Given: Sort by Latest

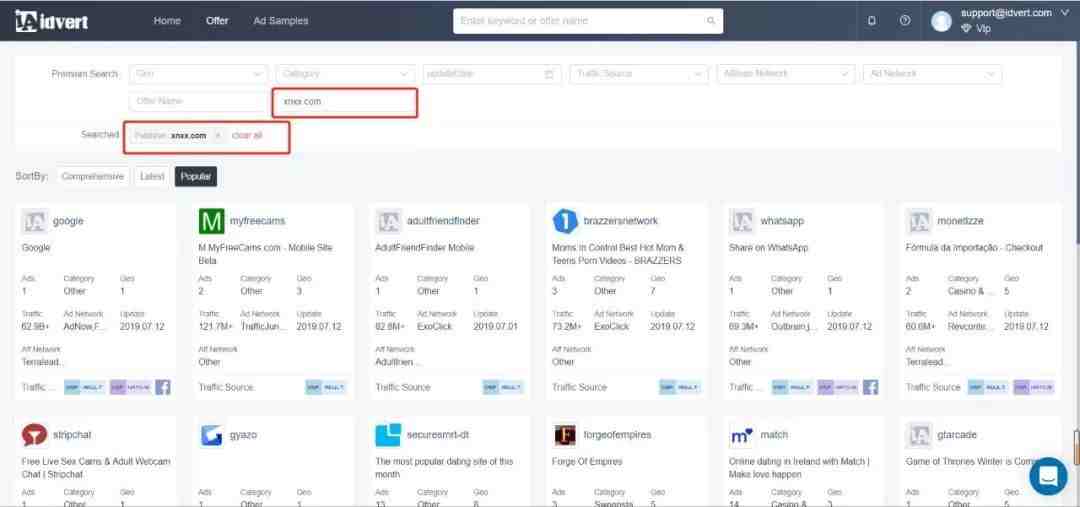Looking at the screenshot, I should 152,176.
